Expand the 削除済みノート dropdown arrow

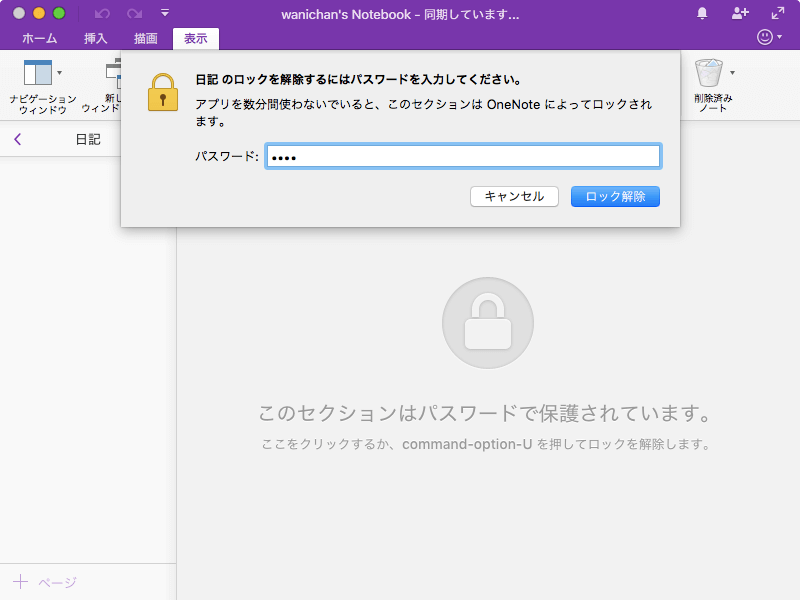tap(732, 73)
